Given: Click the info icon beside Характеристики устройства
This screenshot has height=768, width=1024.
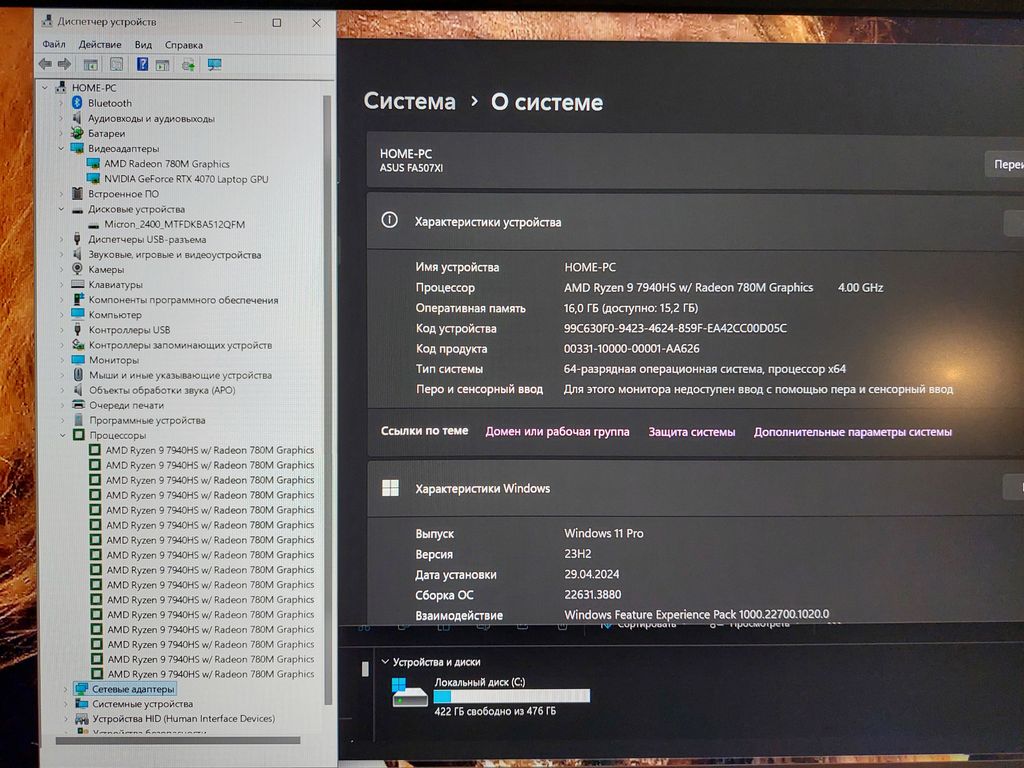Looking at the screenshot, I should pos(390,221).
